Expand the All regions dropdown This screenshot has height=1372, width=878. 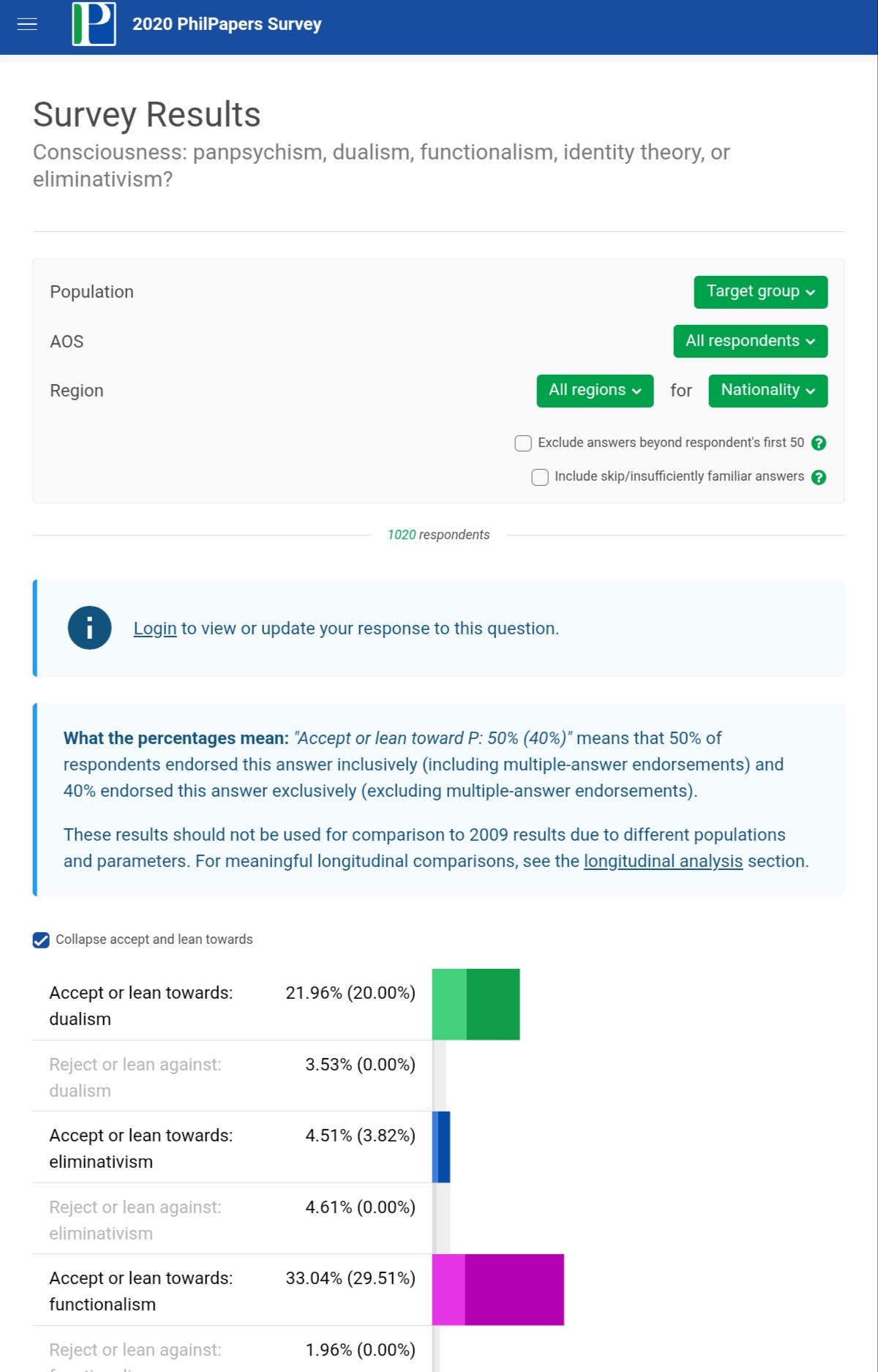click(594, 390)
